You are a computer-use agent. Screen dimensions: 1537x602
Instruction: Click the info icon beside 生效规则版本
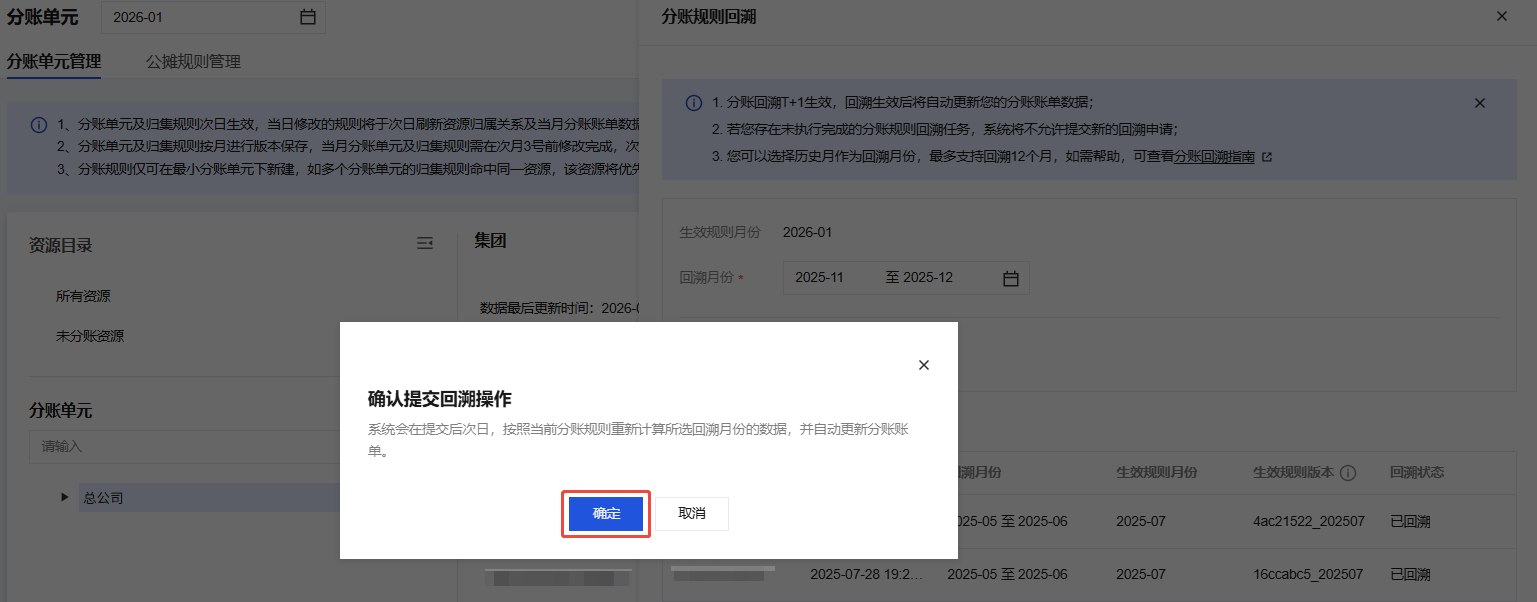point(1347,473)
